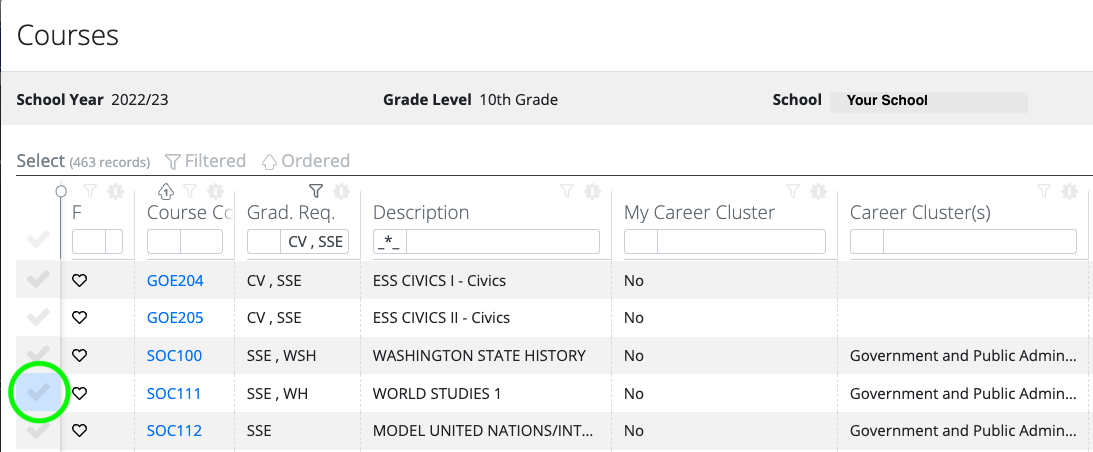Click heart icon for SOC112 course
The height and width of the screenshot is (452, 1093).
(79, 430)
